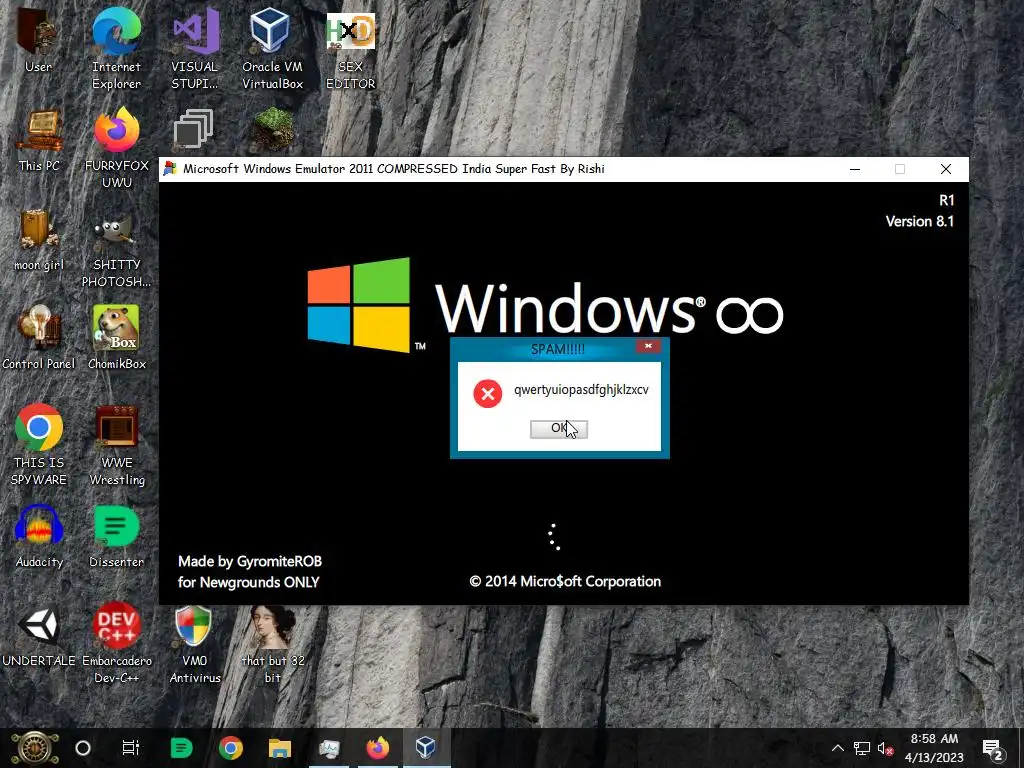Open the Internet Explorer (Edge) desktop icon
The width and height of the screenshot is (1024, 768).
(116, 48)
